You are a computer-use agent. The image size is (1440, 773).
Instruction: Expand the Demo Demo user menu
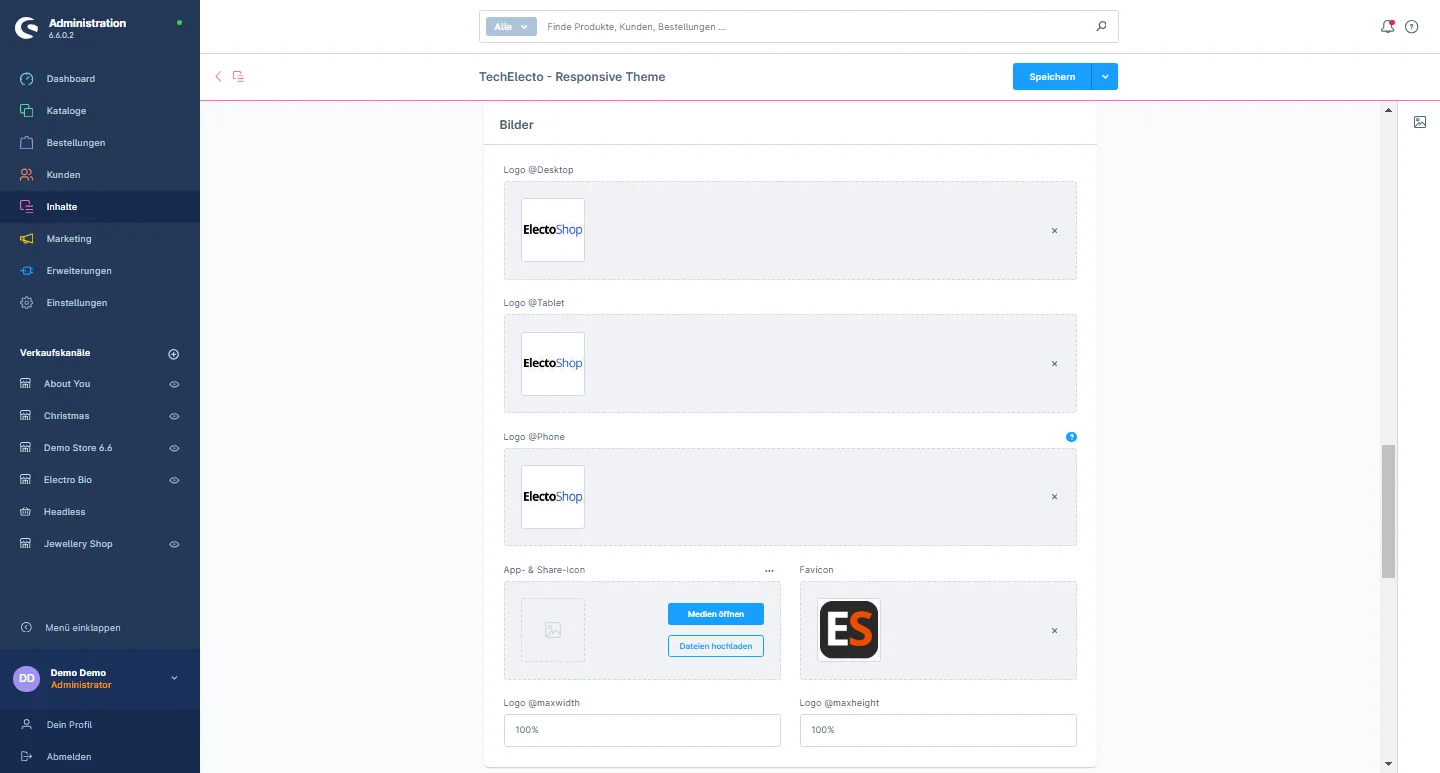174,678
